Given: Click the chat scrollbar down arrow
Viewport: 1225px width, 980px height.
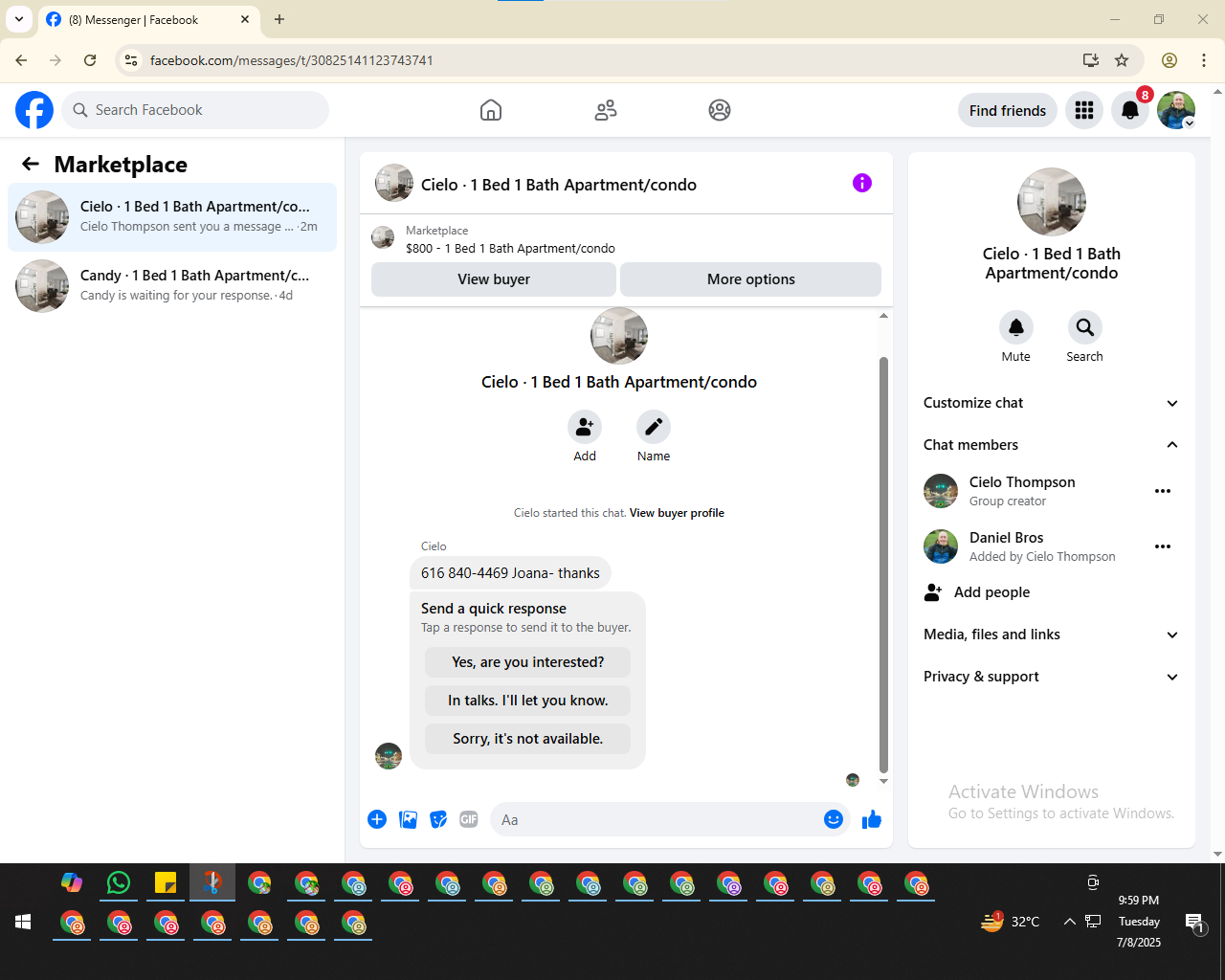Looking at the screenshot, I should point(883,781).
